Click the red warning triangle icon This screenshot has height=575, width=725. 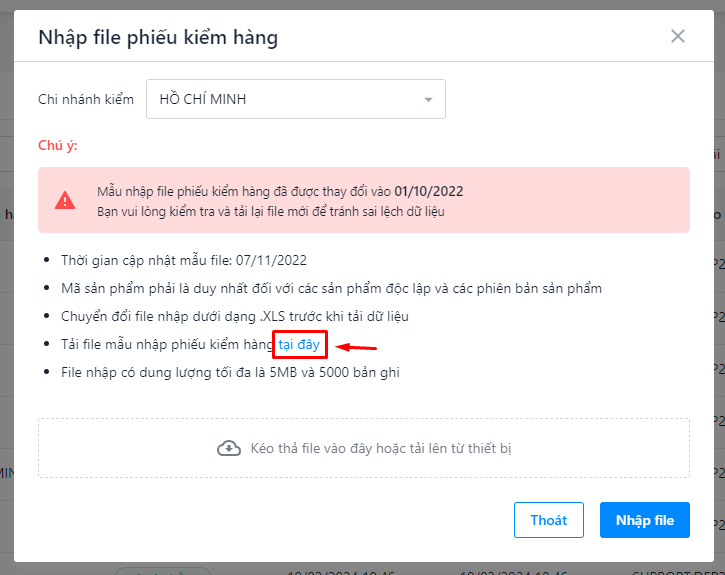click(x=65, y=200)
